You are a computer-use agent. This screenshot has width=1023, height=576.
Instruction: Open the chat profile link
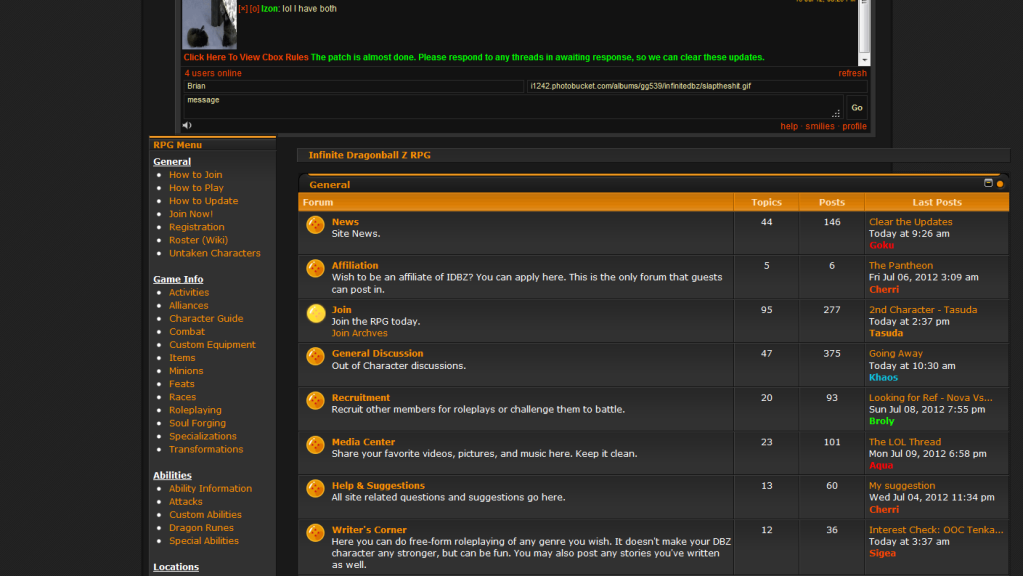coord(854,127)
